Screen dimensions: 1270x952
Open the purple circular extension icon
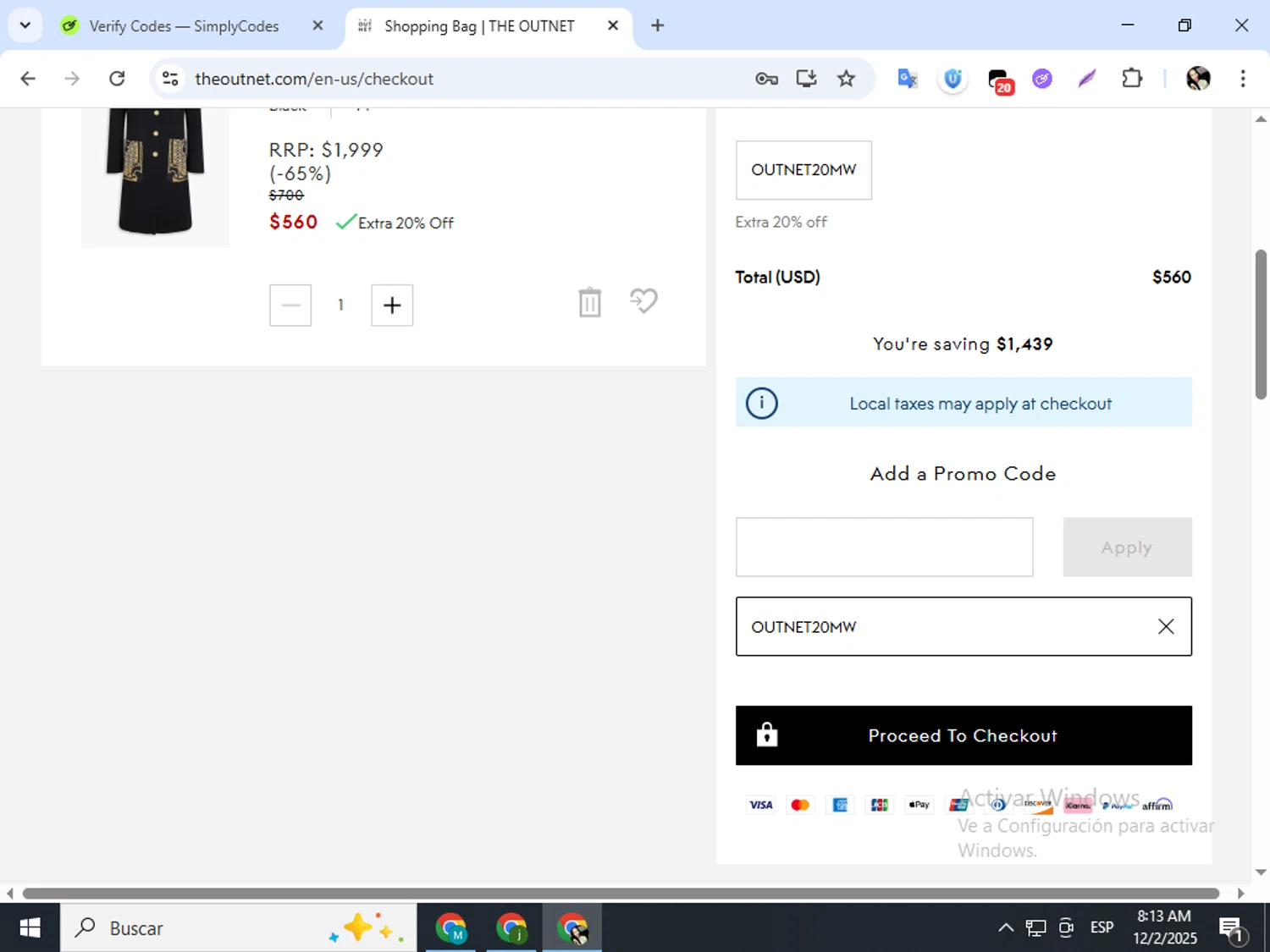1042,79
